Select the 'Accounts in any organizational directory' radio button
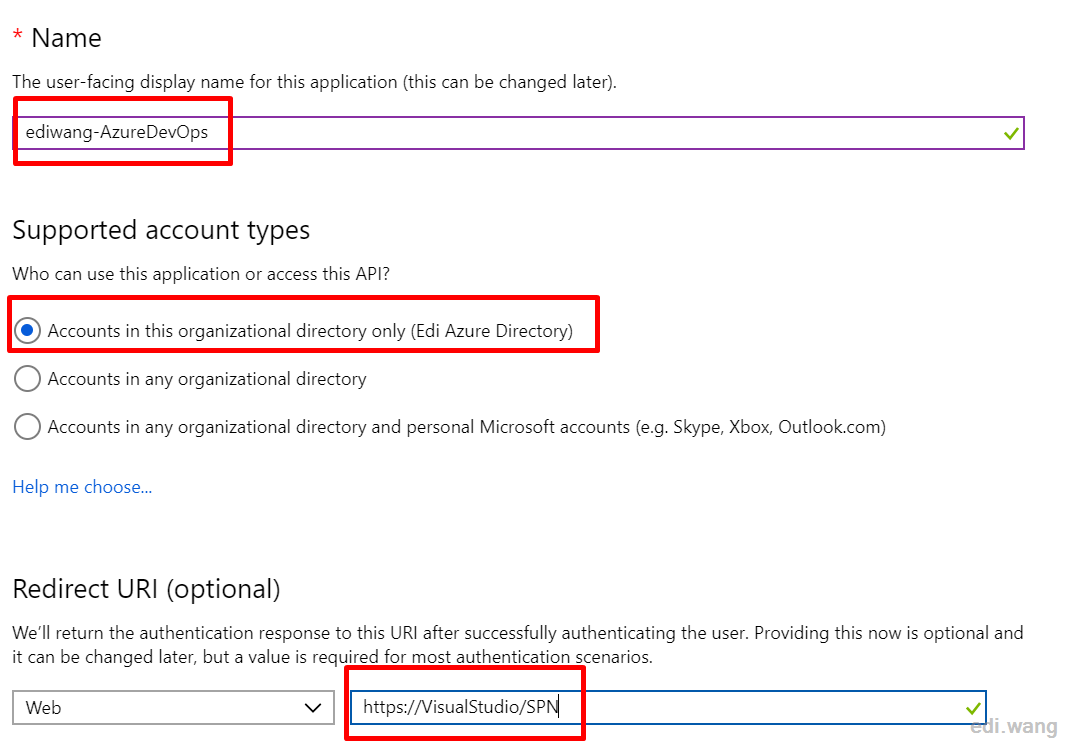The width and height of the screenshot is (1074, 753). pyautogui.click(x=27, y=379)
